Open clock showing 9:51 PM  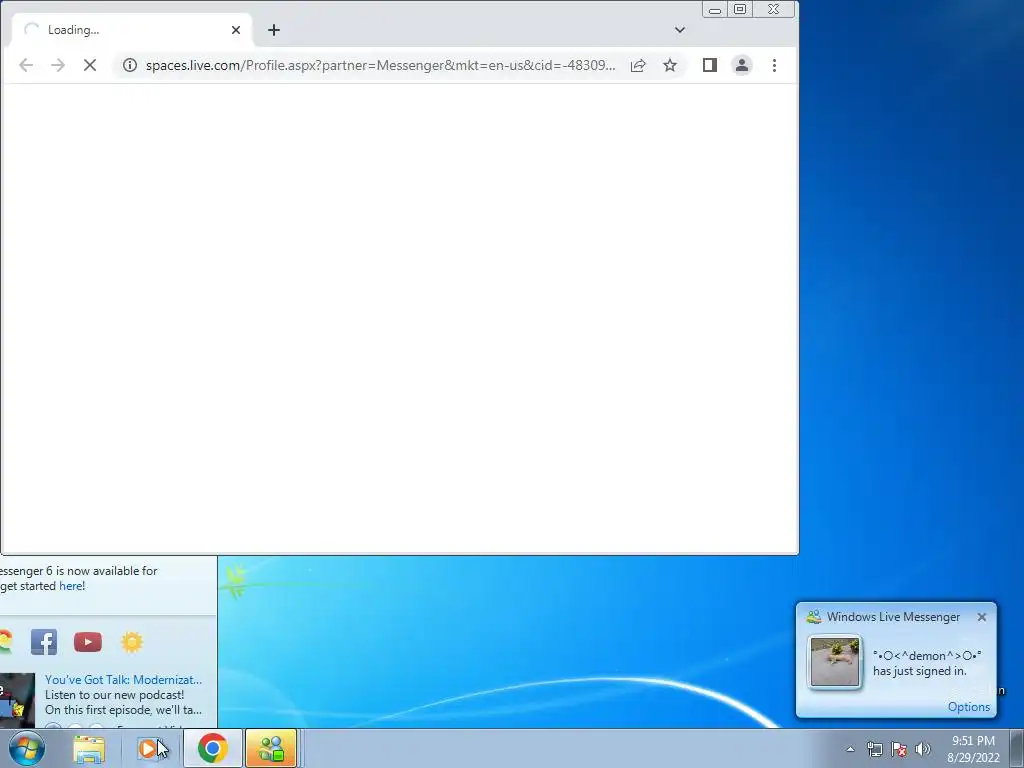pos(973,749)
